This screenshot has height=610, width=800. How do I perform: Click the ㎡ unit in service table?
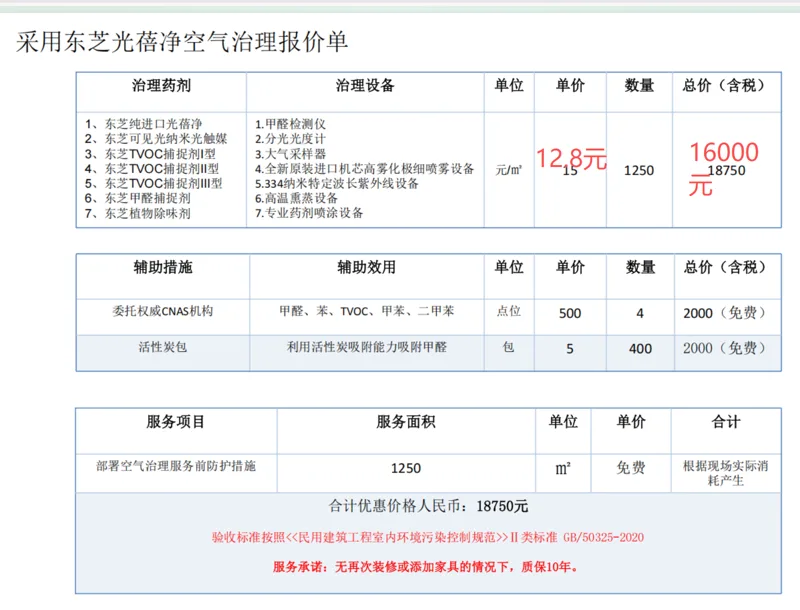click(x=563, y=468)
